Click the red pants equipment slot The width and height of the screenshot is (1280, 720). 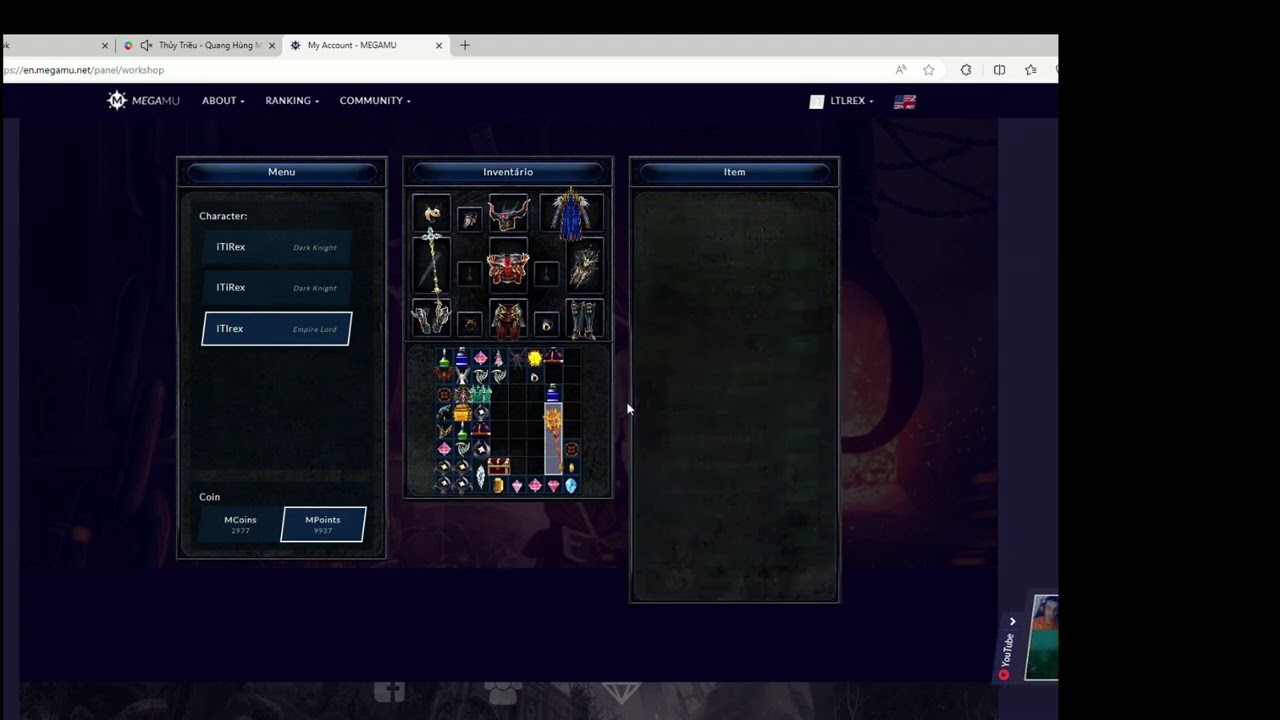(508, 318)
